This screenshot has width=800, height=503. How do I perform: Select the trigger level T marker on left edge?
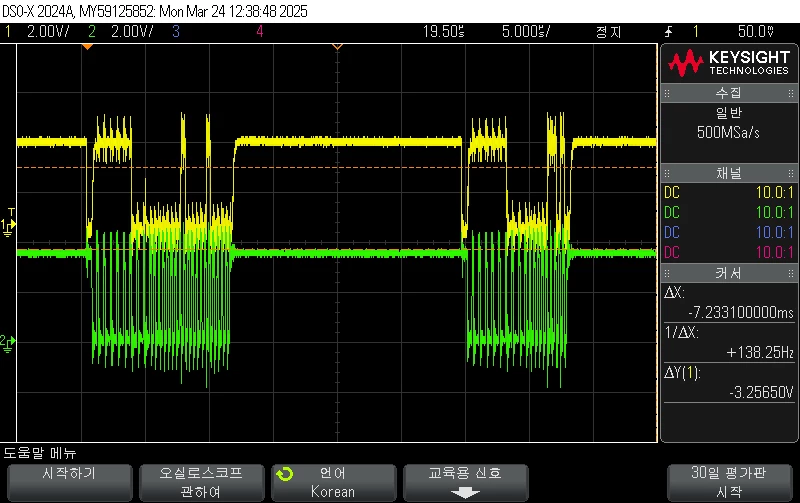pyautogui.click(x=12, y=212)
